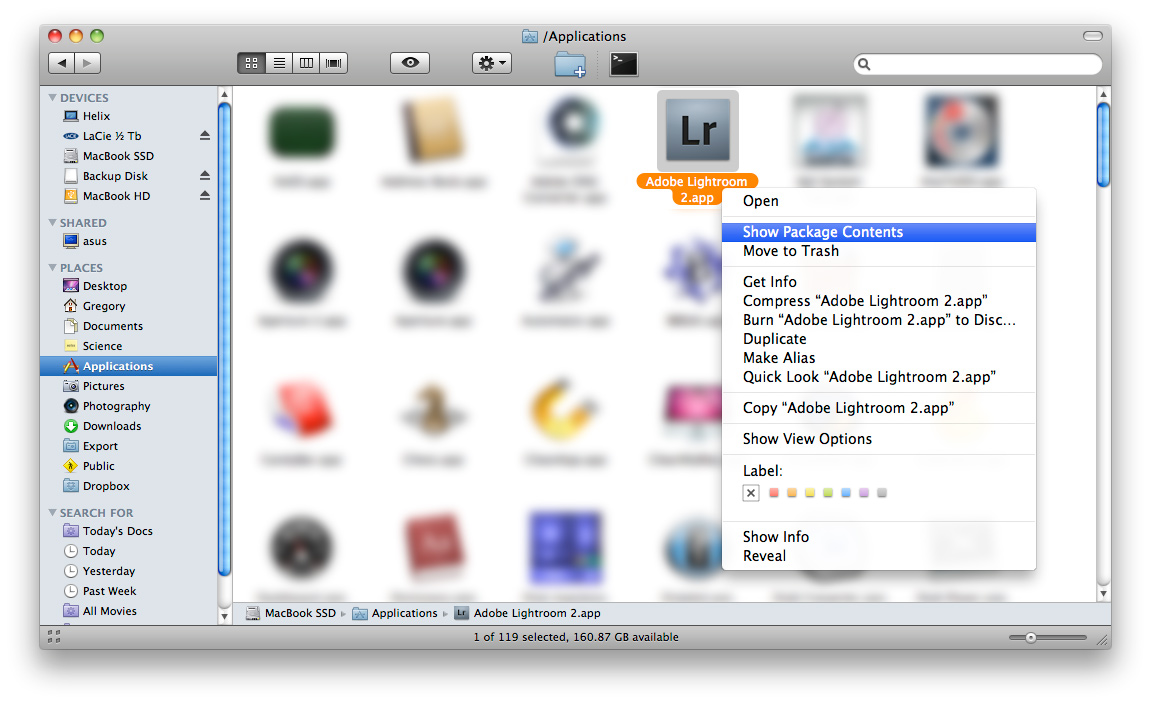Viewport: 1151px width, 704px height.
Task: Choose Open from context menu
Action: click(x=879, y=201)
